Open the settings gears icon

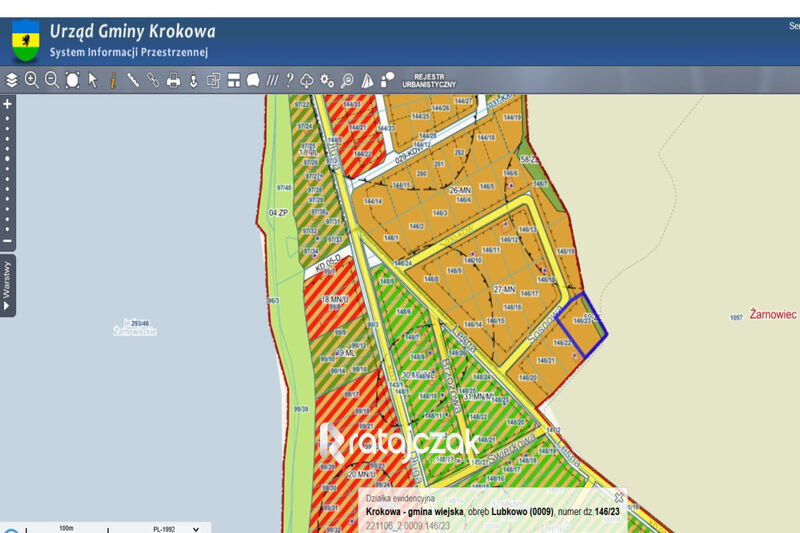(327, 80)
